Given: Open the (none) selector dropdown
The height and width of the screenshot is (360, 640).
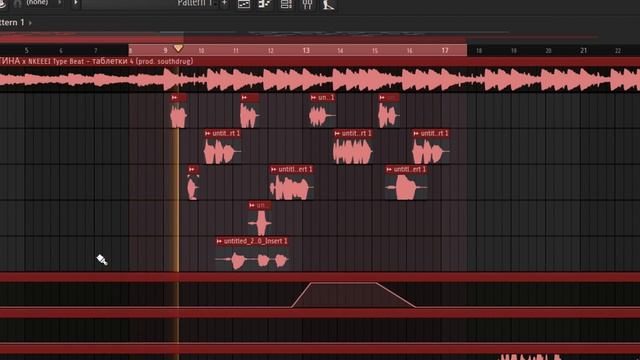Looking at the screenshot, I should (37, 3).
